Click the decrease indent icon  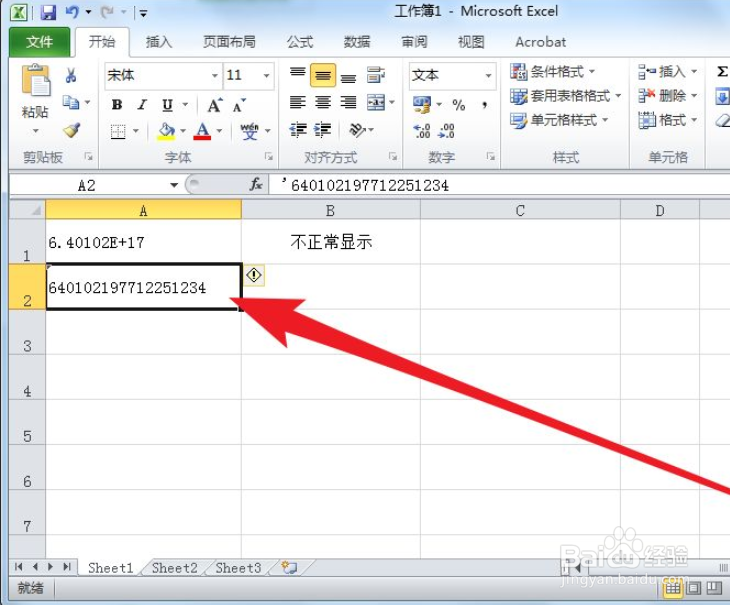pyautogui.click(x=297, y=130)
